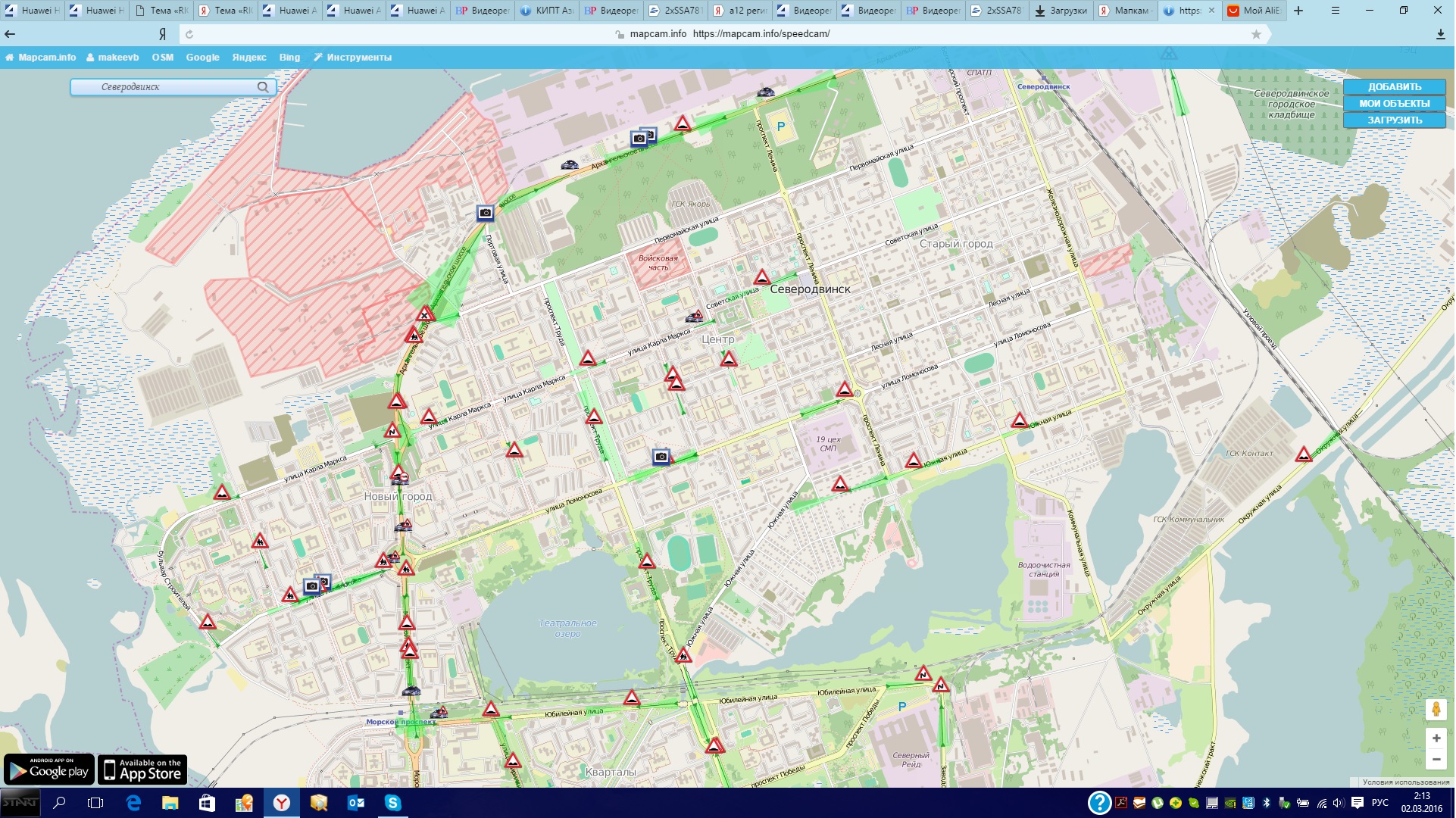
Task: Click the Street View pegman icon
Action: pyautogui.click(x=1436, y=709)
